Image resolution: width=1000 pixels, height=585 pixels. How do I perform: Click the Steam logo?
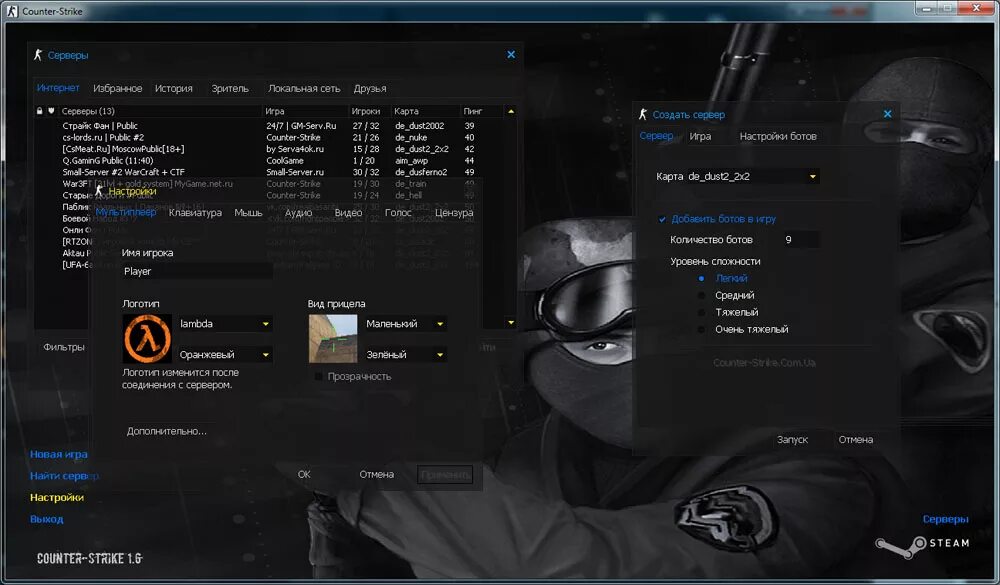(x=922, y=545)
